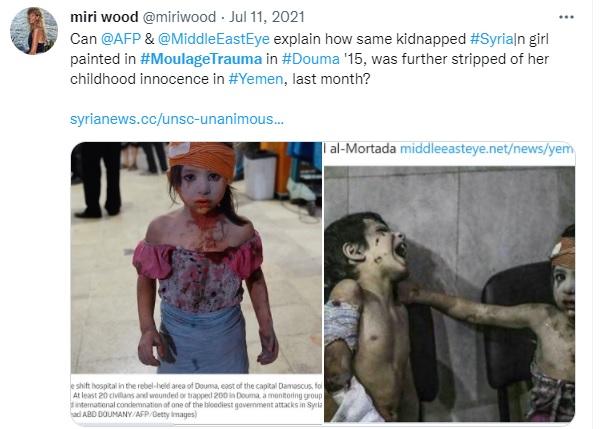Click the Douma hospital caption under left photo
607x429 pixels.
[x=197, y=400]
